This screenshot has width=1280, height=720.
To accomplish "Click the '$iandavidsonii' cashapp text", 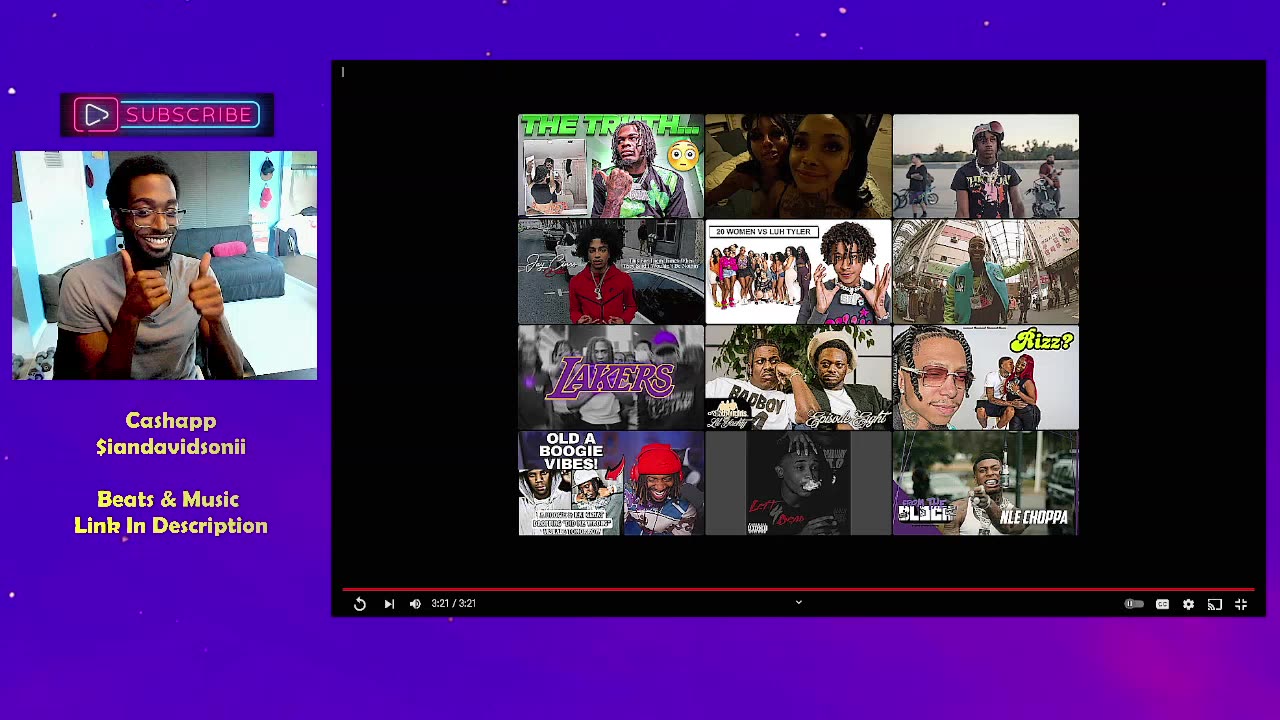I will [x=171, y=447].
